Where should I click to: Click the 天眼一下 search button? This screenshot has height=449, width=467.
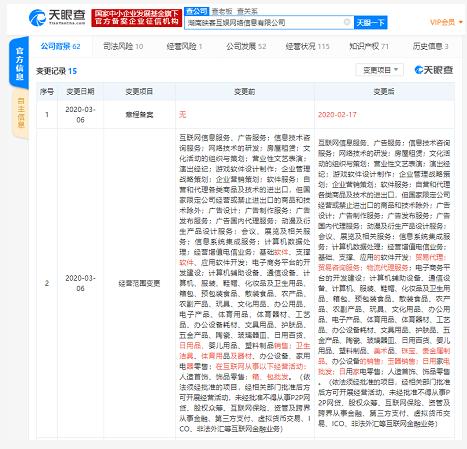click(370, 23)
